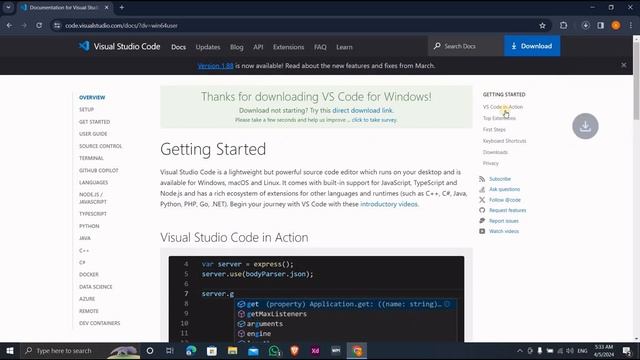Click the X Follow @code icon
640x360 pixels.
pos(482,200)
